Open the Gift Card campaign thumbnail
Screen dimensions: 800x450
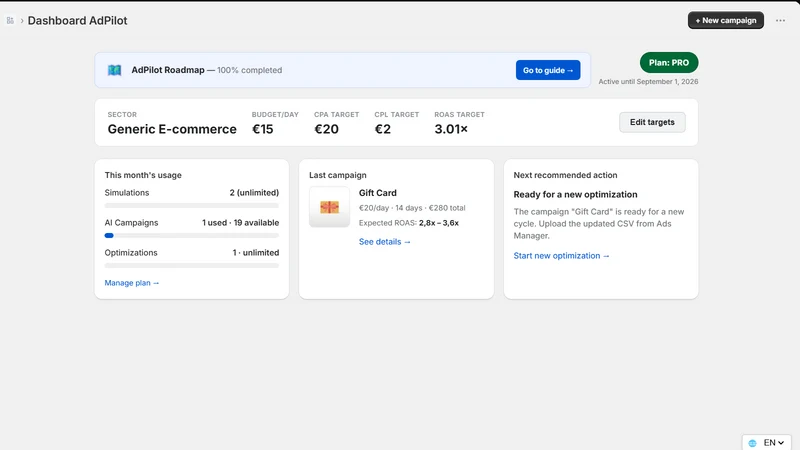330,207
